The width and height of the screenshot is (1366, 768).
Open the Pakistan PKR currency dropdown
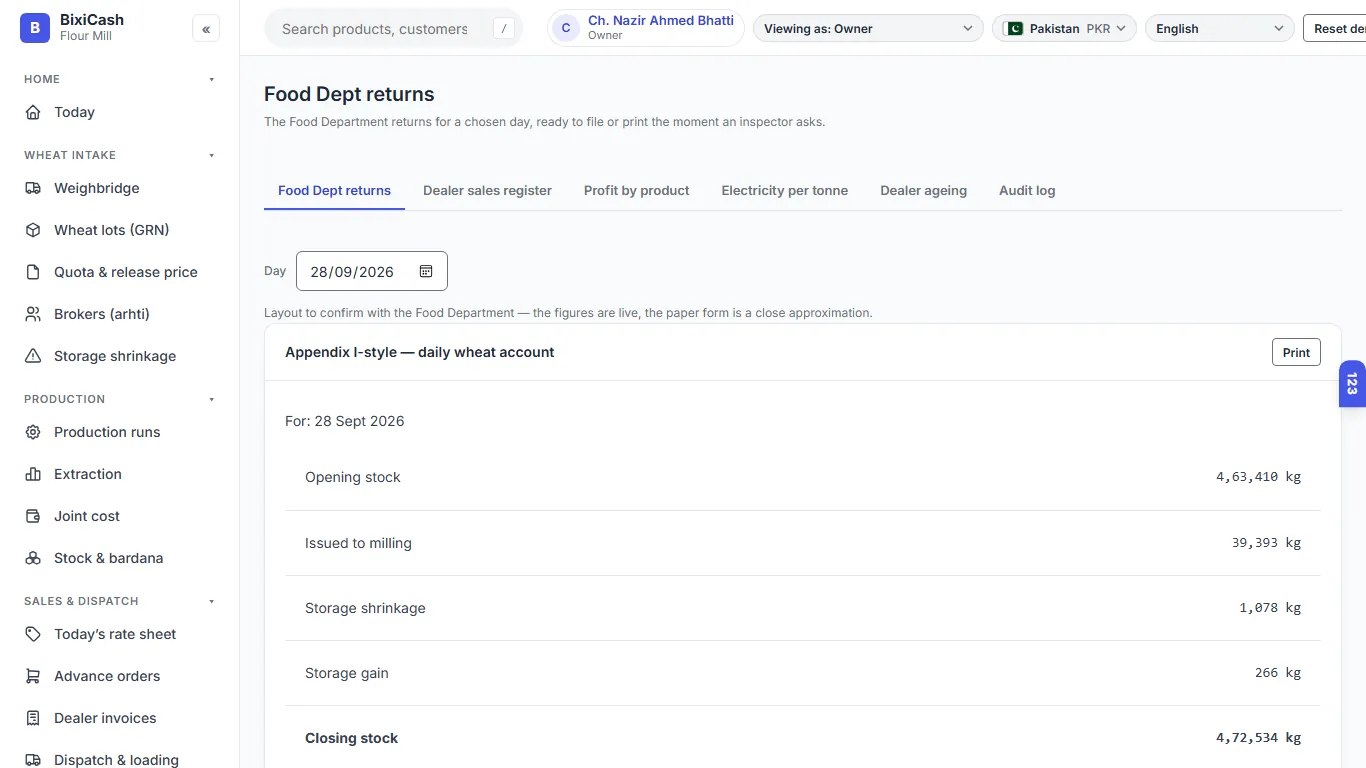pos(1065,29)
